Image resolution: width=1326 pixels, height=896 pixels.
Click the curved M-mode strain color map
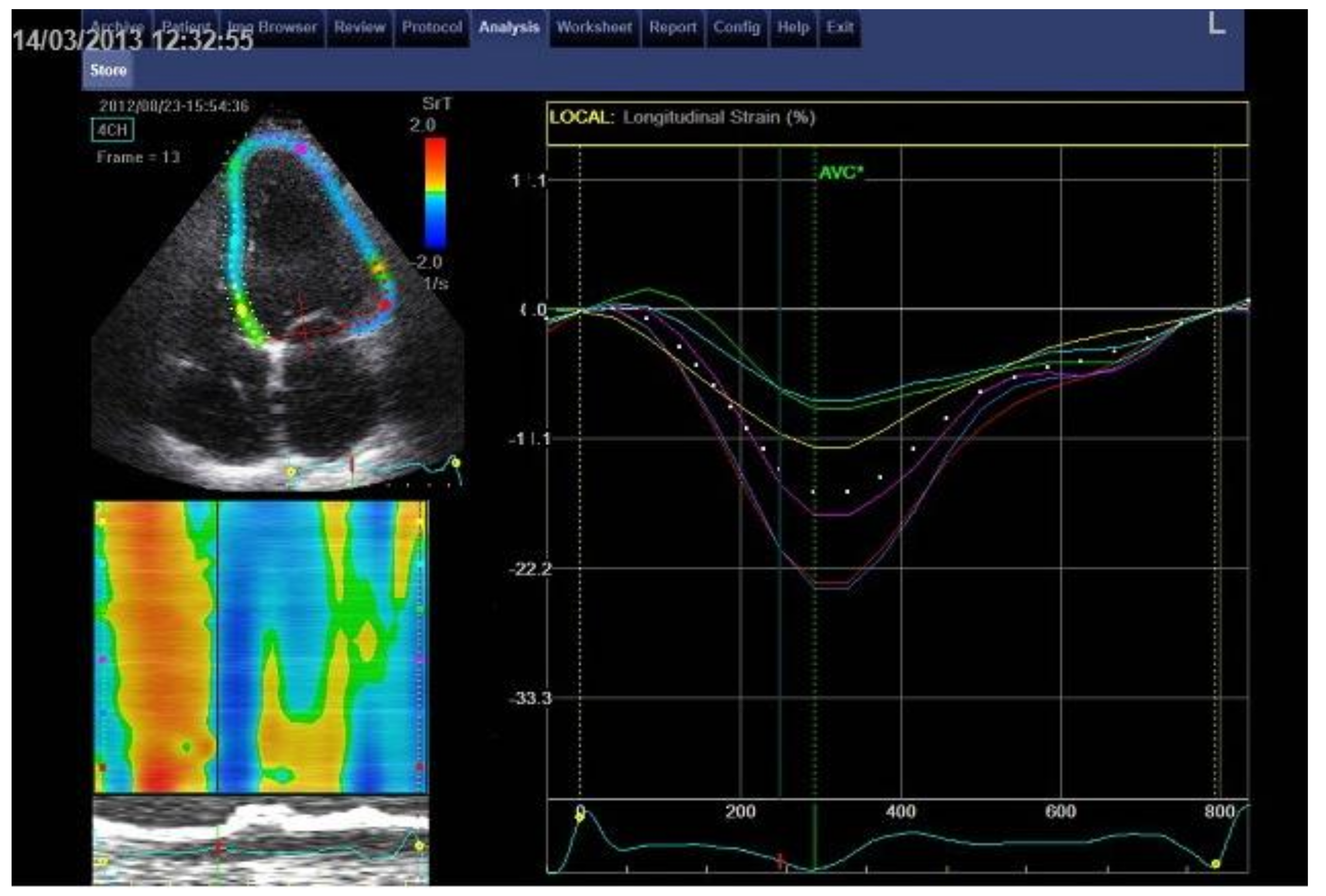click(261, 648)
